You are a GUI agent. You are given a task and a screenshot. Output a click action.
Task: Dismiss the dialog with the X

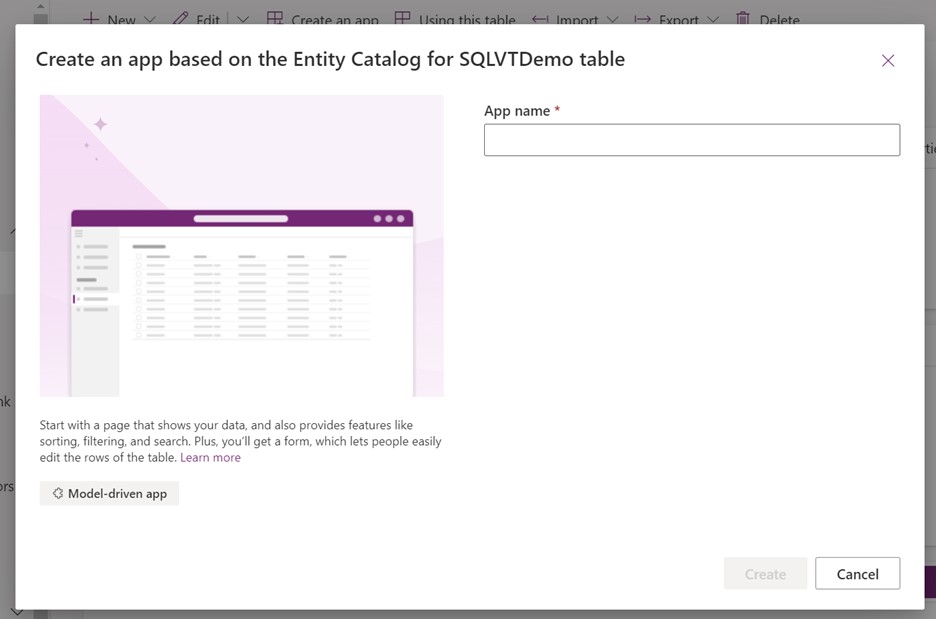(888, 60)
